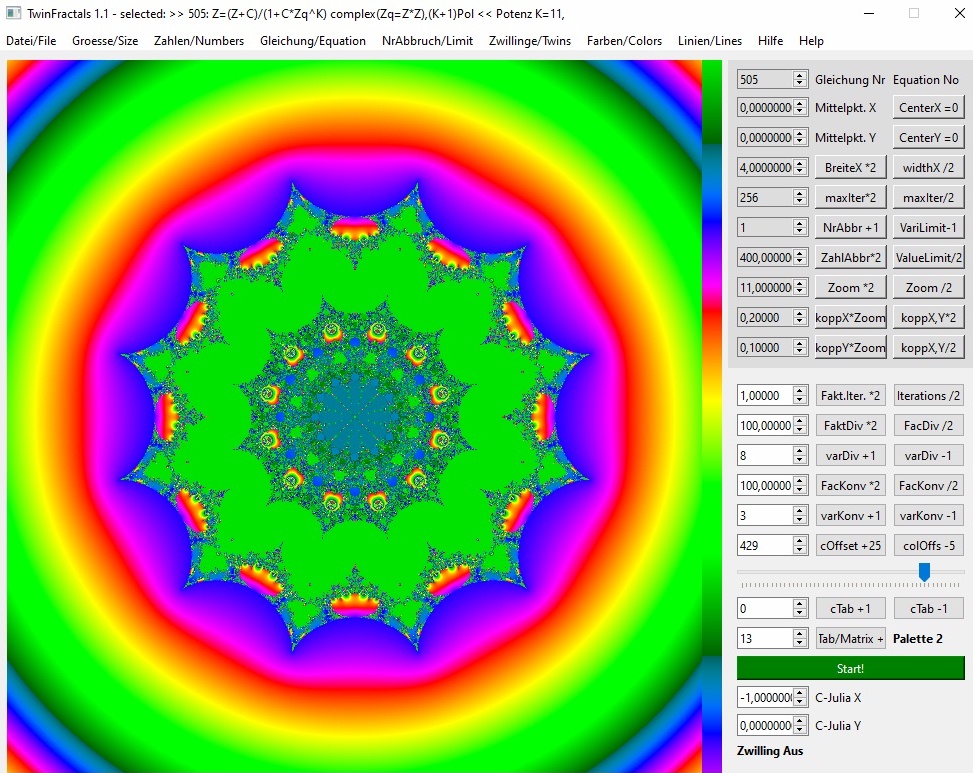Click the stepper arrows of equation number 505

pos(800,79)
